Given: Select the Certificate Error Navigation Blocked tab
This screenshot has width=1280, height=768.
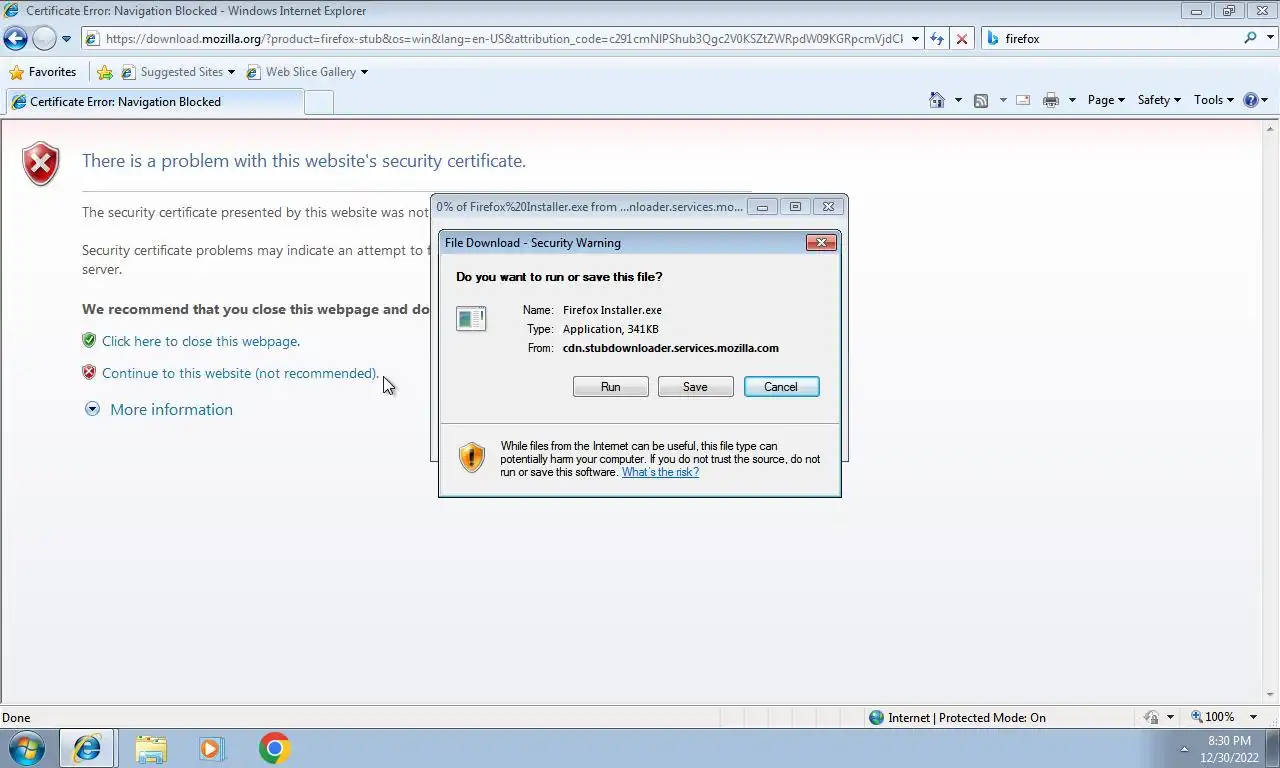Looking at the screenshot, I should pyautogui.click(x=153, y=101).
